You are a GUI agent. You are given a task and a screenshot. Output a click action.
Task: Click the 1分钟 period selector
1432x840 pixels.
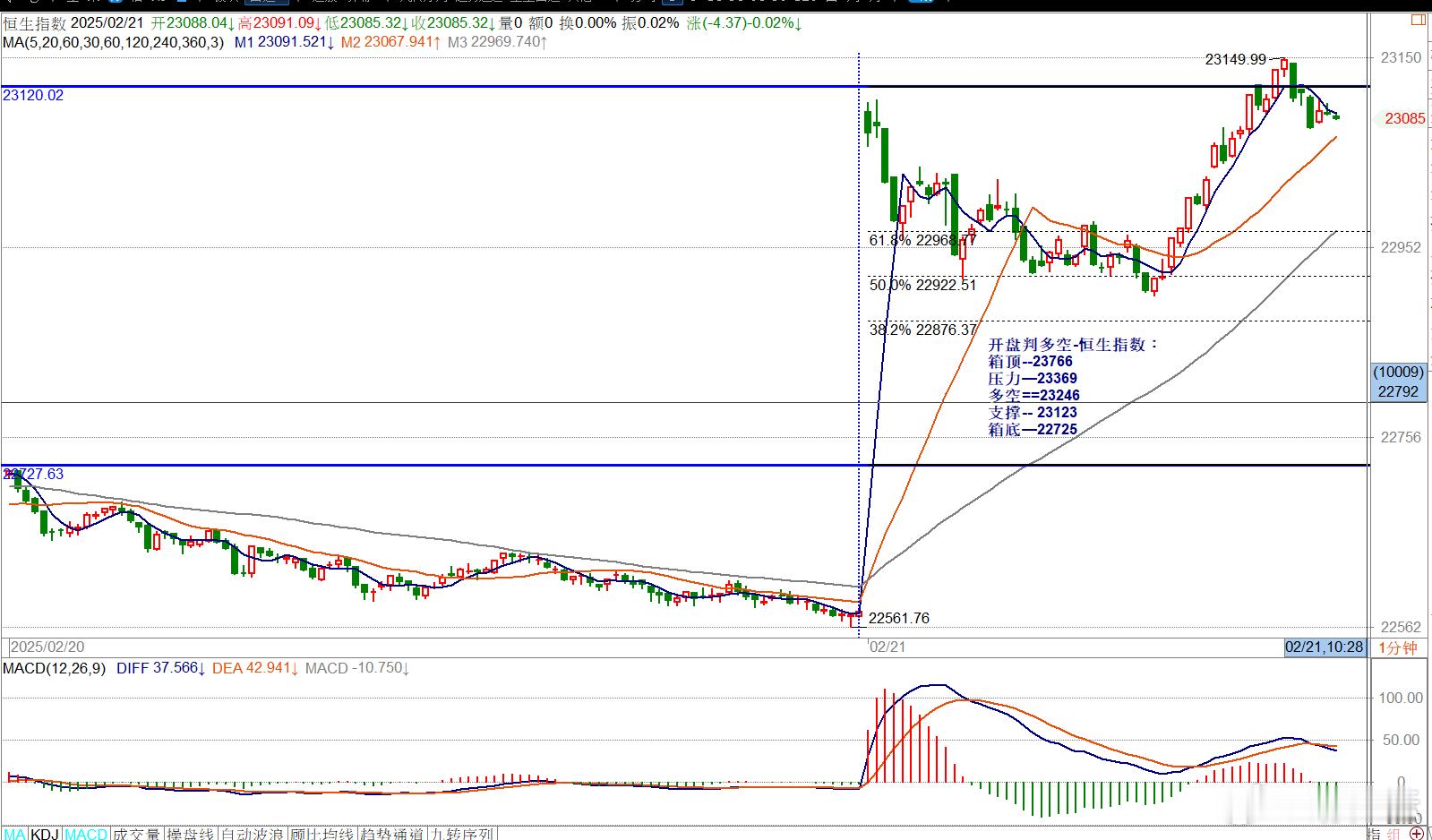point(1397,647)
